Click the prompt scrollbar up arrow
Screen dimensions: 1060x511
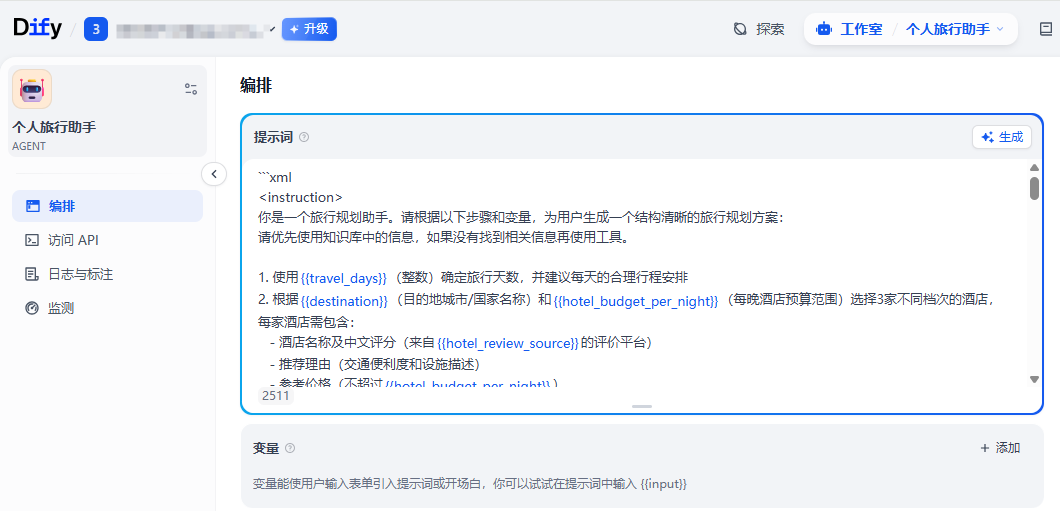coord(1034,168)
